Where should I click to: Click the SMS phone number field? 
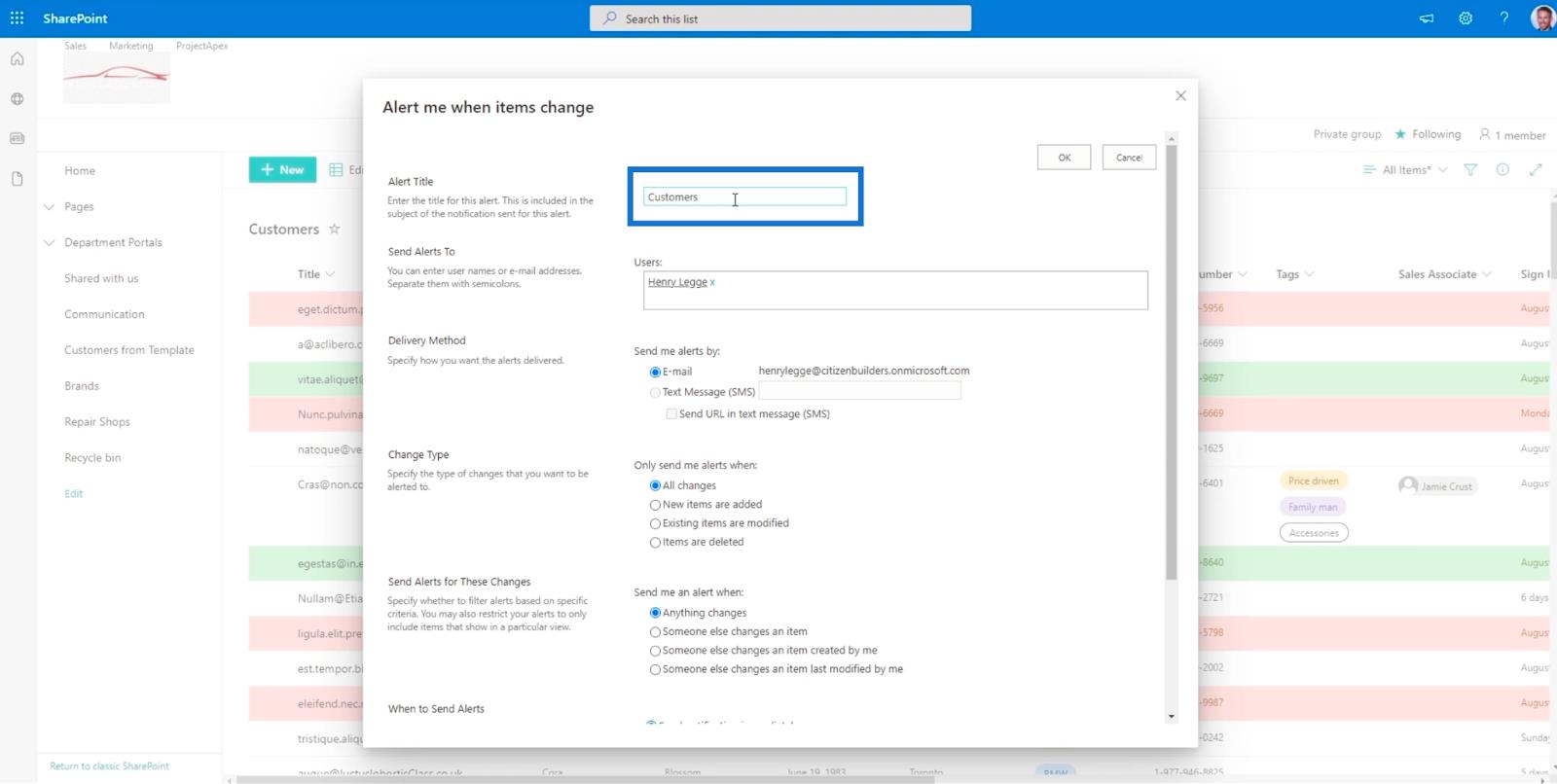(859, 391)
